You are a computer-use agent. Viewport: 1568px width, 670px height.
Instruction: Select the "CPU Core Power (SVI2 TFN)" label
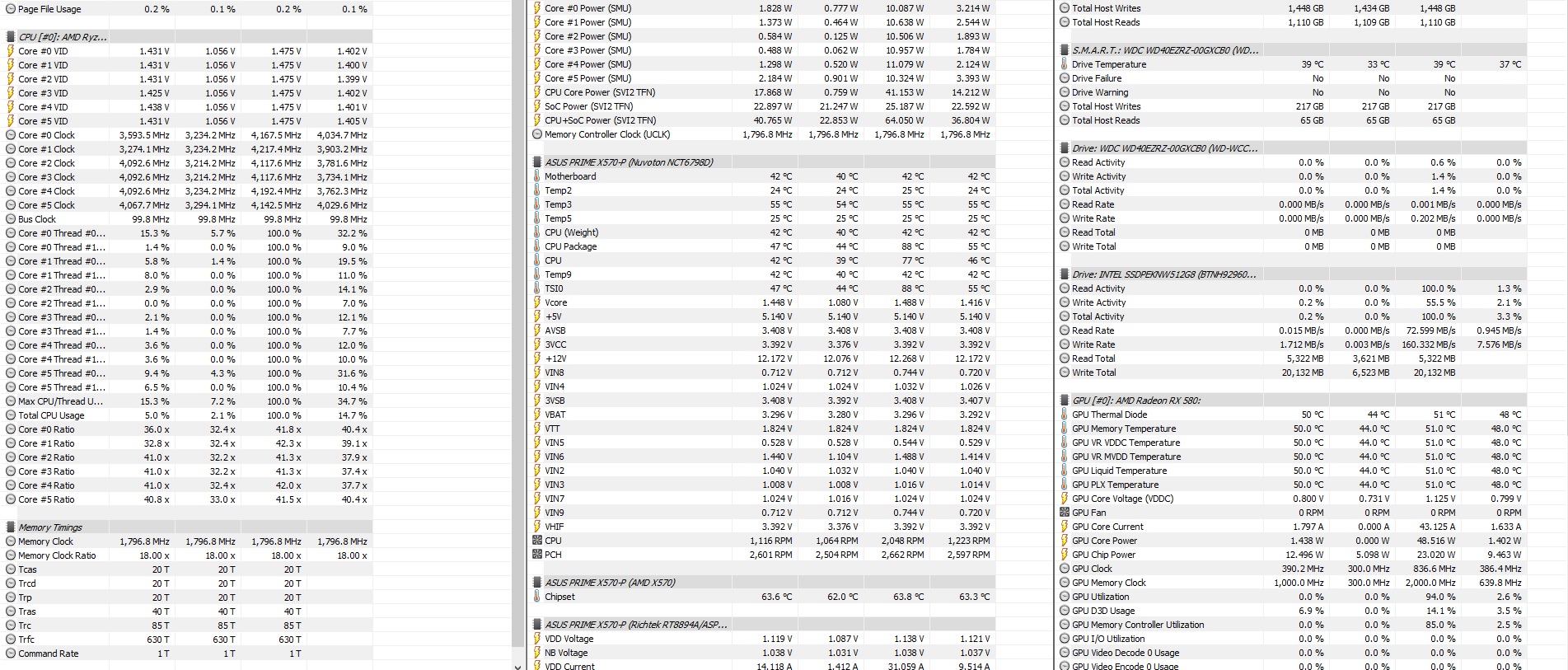pos(600,92)
